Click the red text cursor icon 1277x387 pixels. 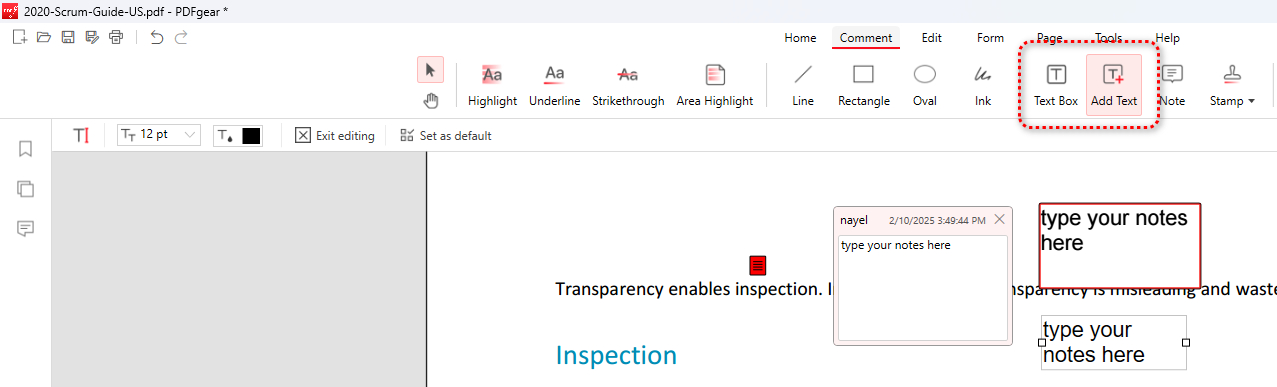click(82, 136)
